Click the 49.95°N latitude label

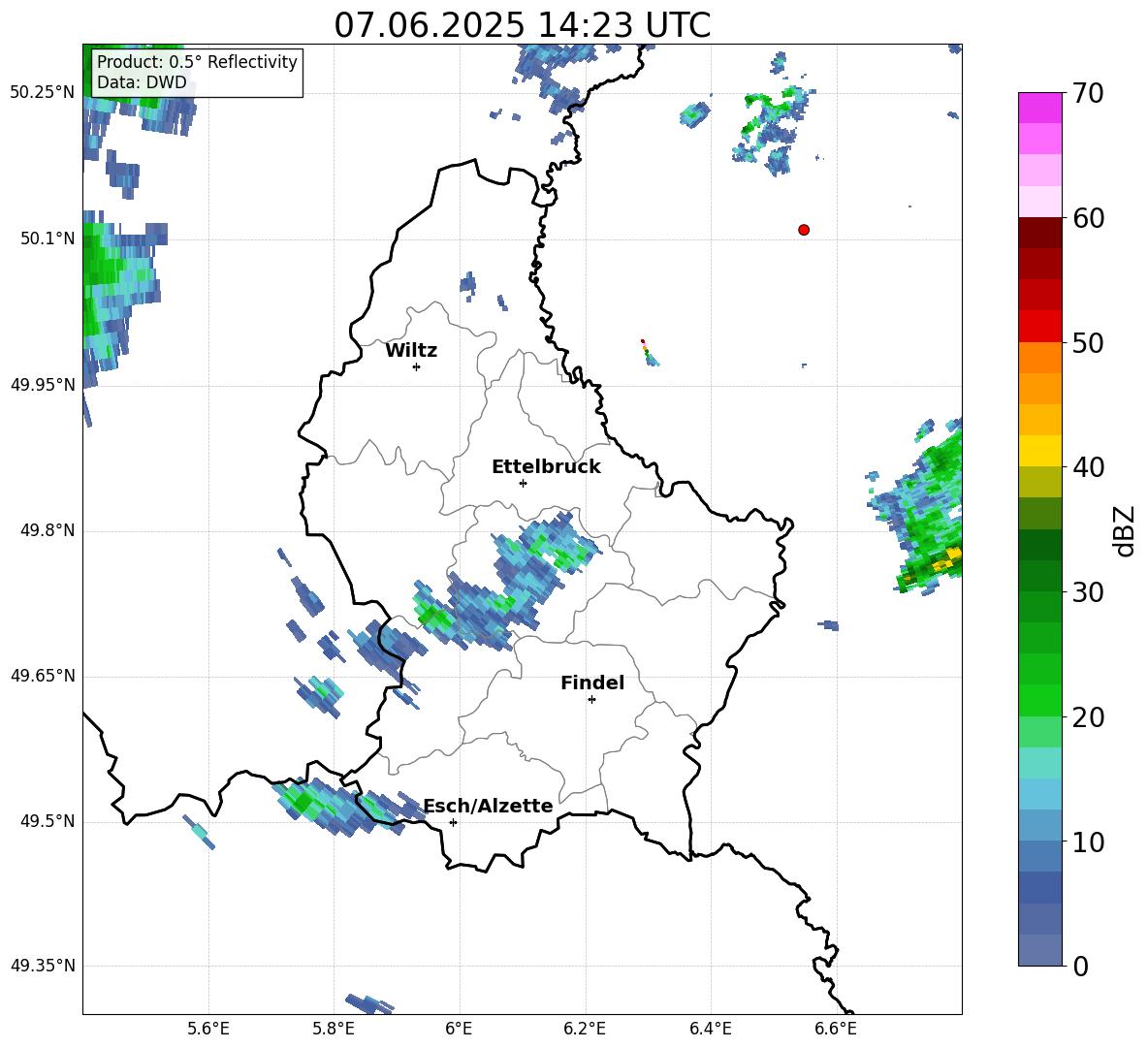pos(43,385)
